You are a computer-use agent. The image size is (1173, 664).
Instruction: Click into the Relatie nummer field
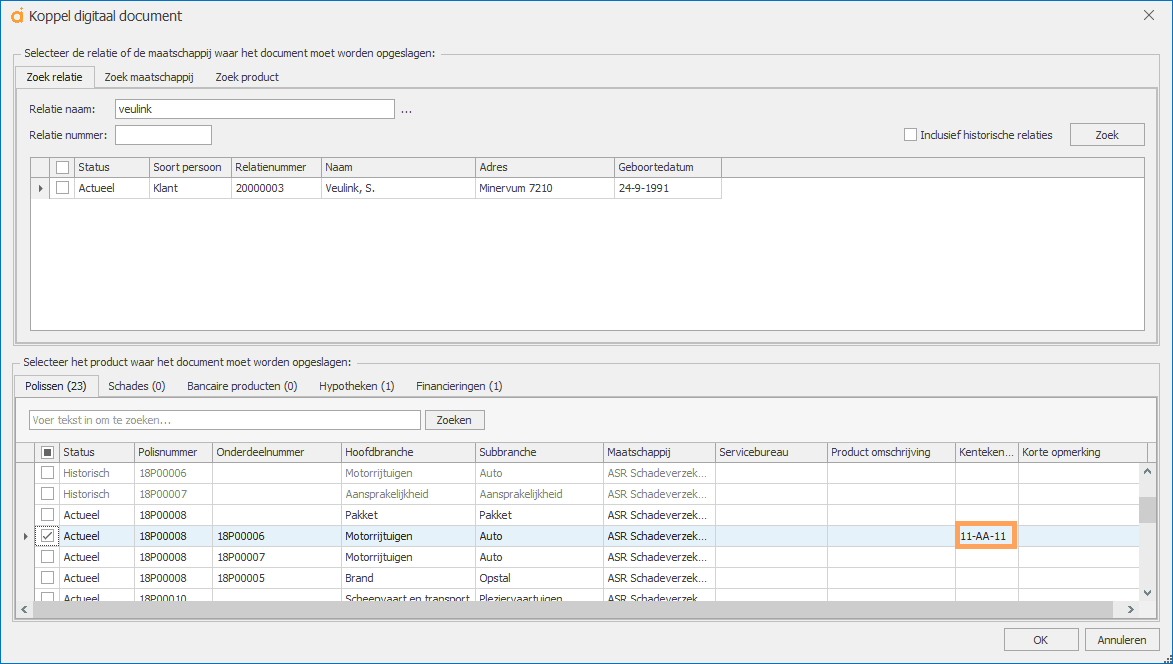pos(163,135)
